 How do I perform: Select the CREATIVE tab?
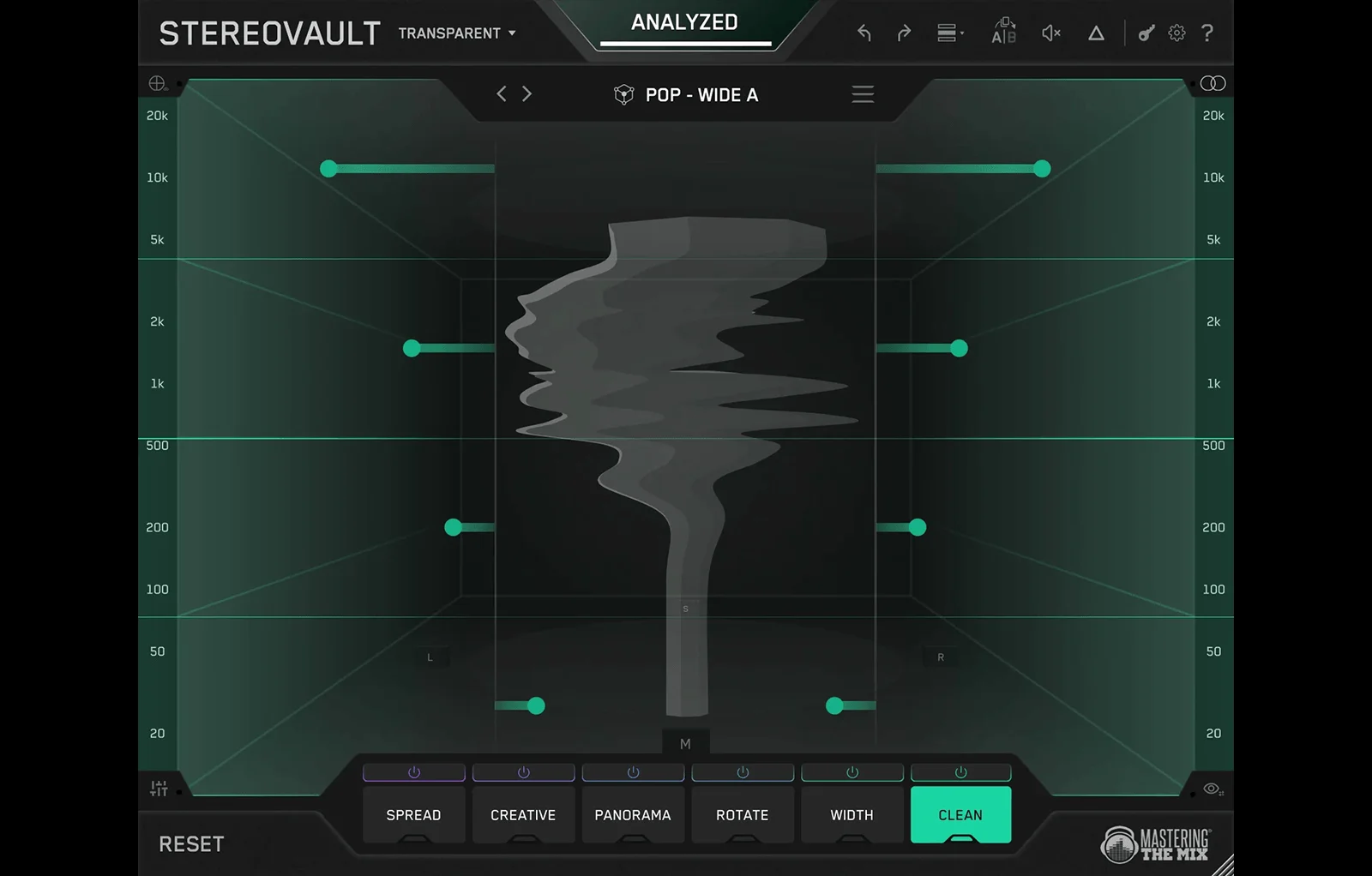524,814
